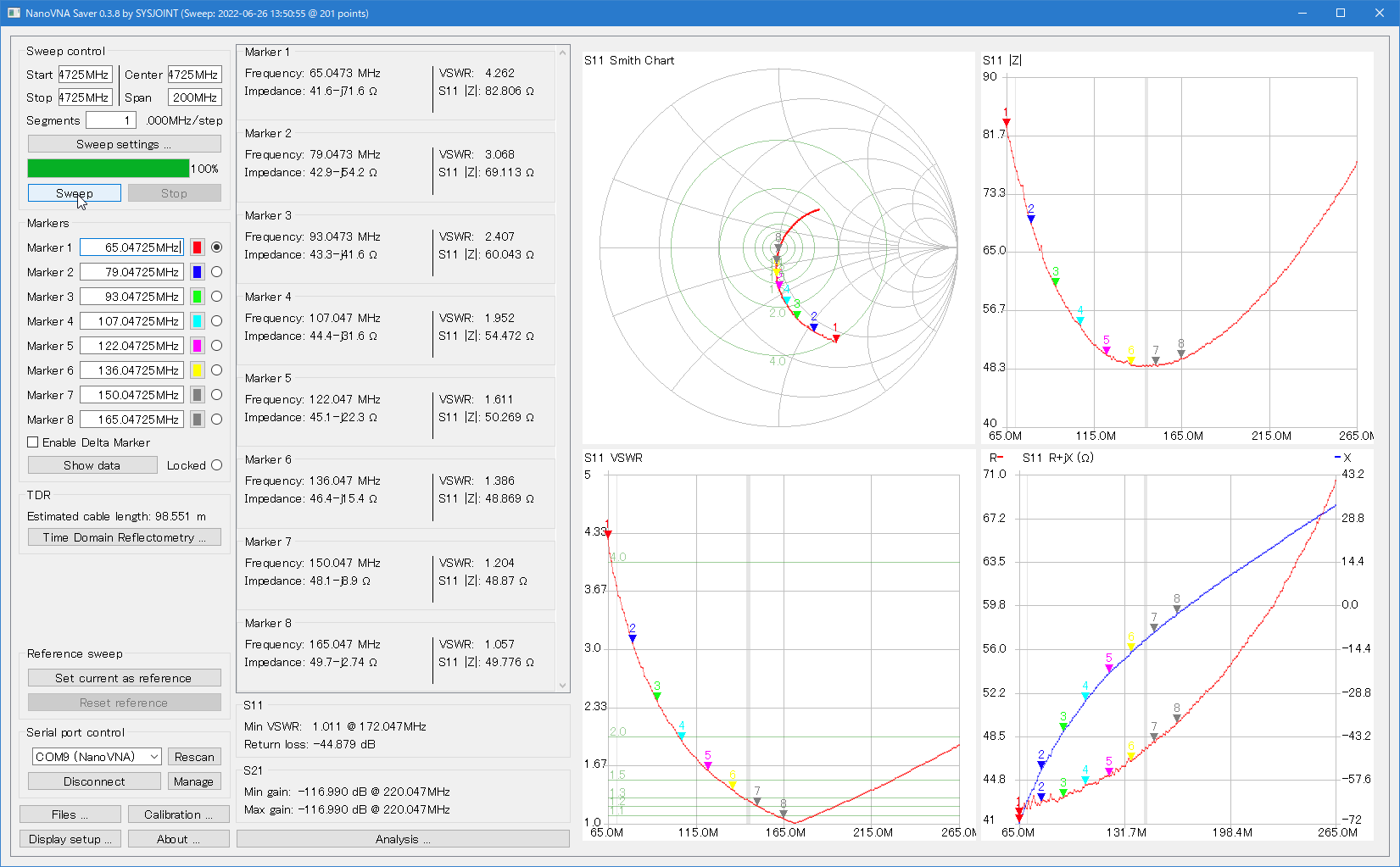Click the marker panel scroll-up arrow

pos(562,53)
